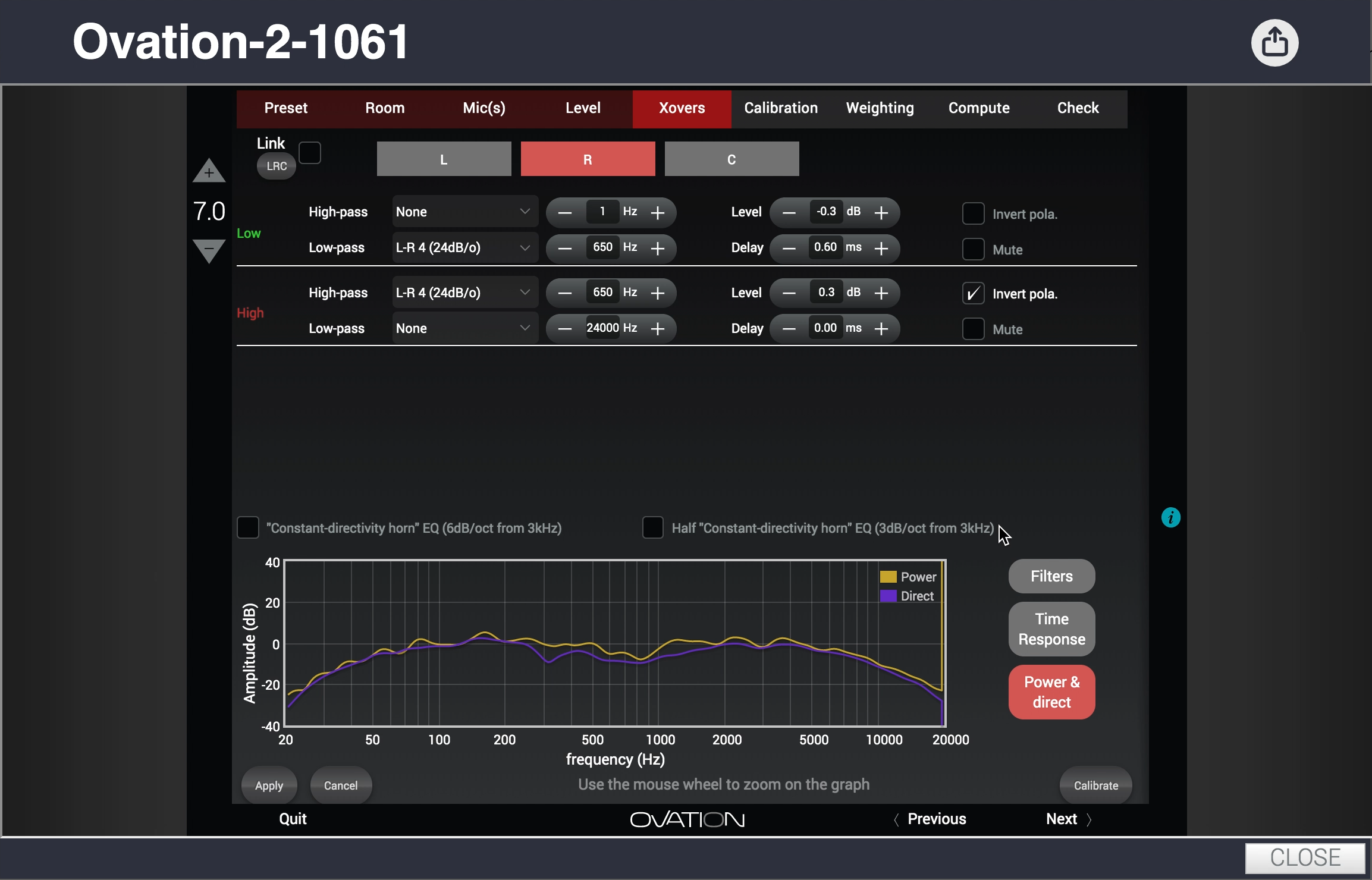Show the Power & direct graph
Screen dimensions: 1372x880
[x=1051, y=692]
